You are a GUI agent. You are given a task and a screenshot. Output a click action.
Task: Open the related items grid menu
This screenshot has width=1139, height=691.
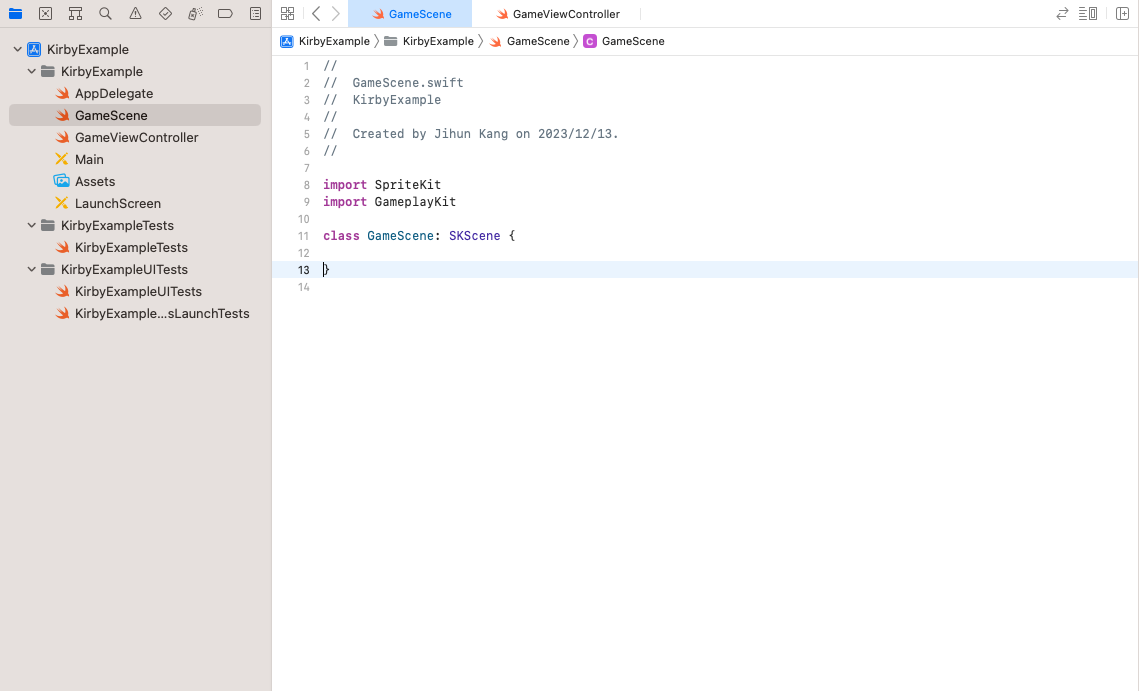point(288,14)
